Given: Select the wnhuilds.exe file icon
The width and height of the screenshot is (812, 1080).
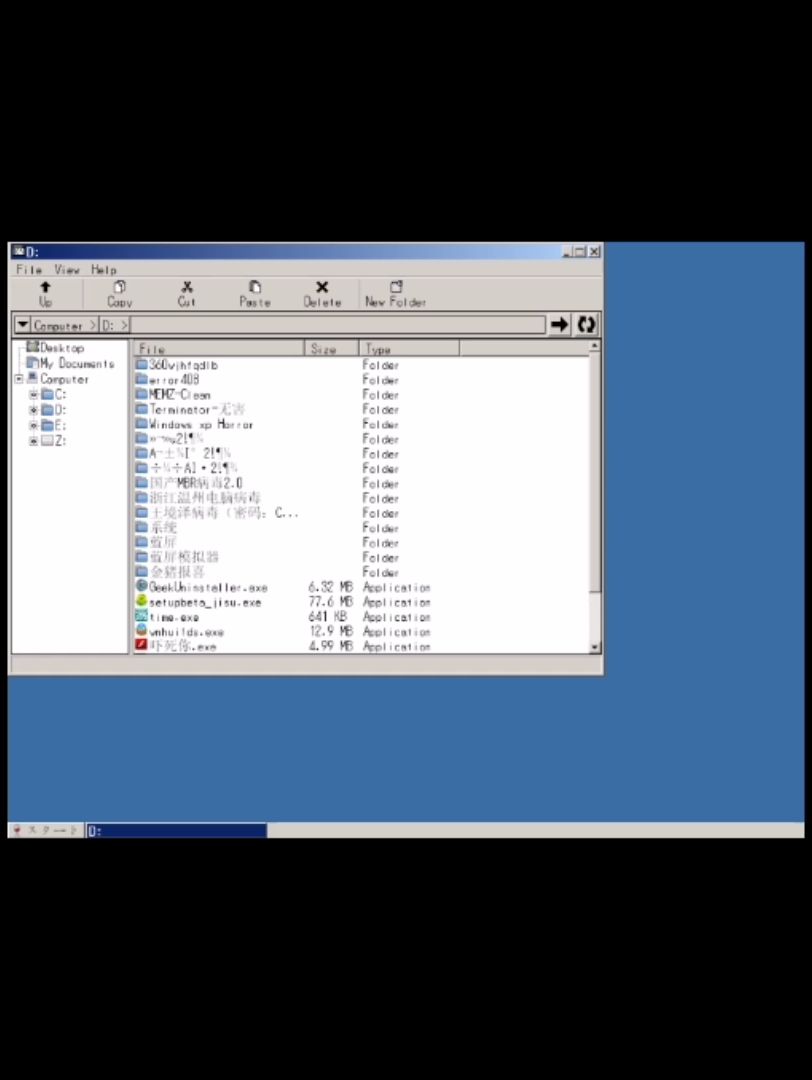Looking at the screenshot, I should [x=141, y=631].
